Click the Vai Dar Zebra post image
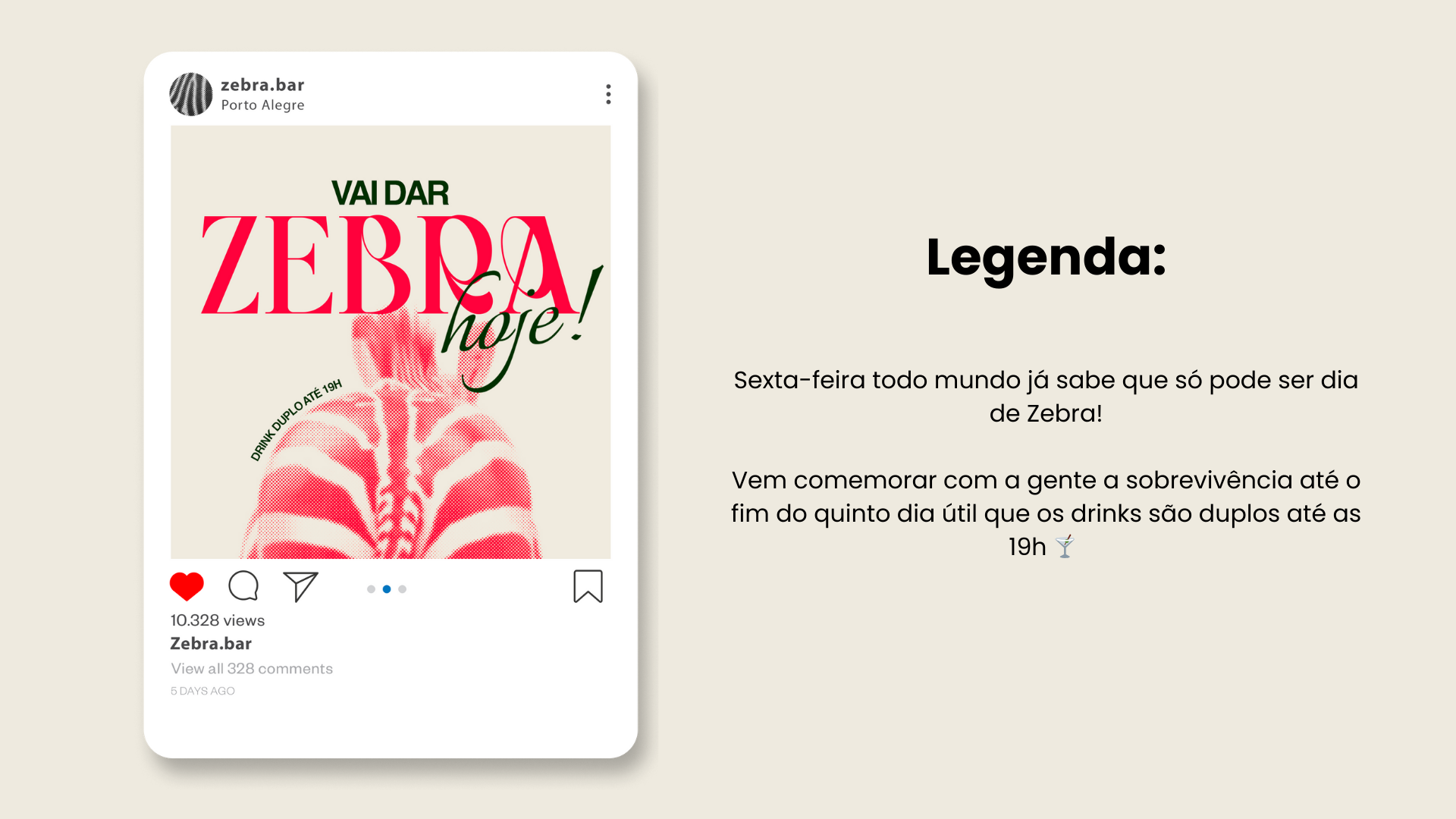The height and width of the screenshot is (819, 1456). [391, 342]
